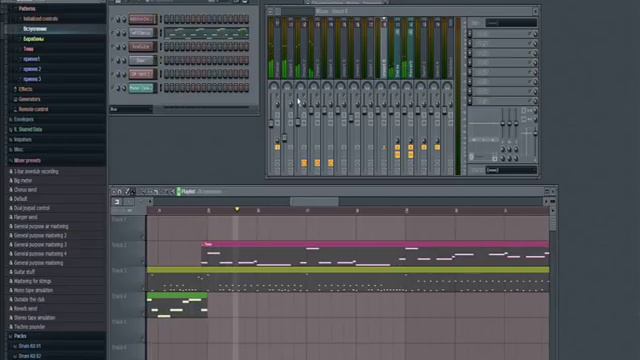Click first step button of the top channel

[x=167, y=19]
